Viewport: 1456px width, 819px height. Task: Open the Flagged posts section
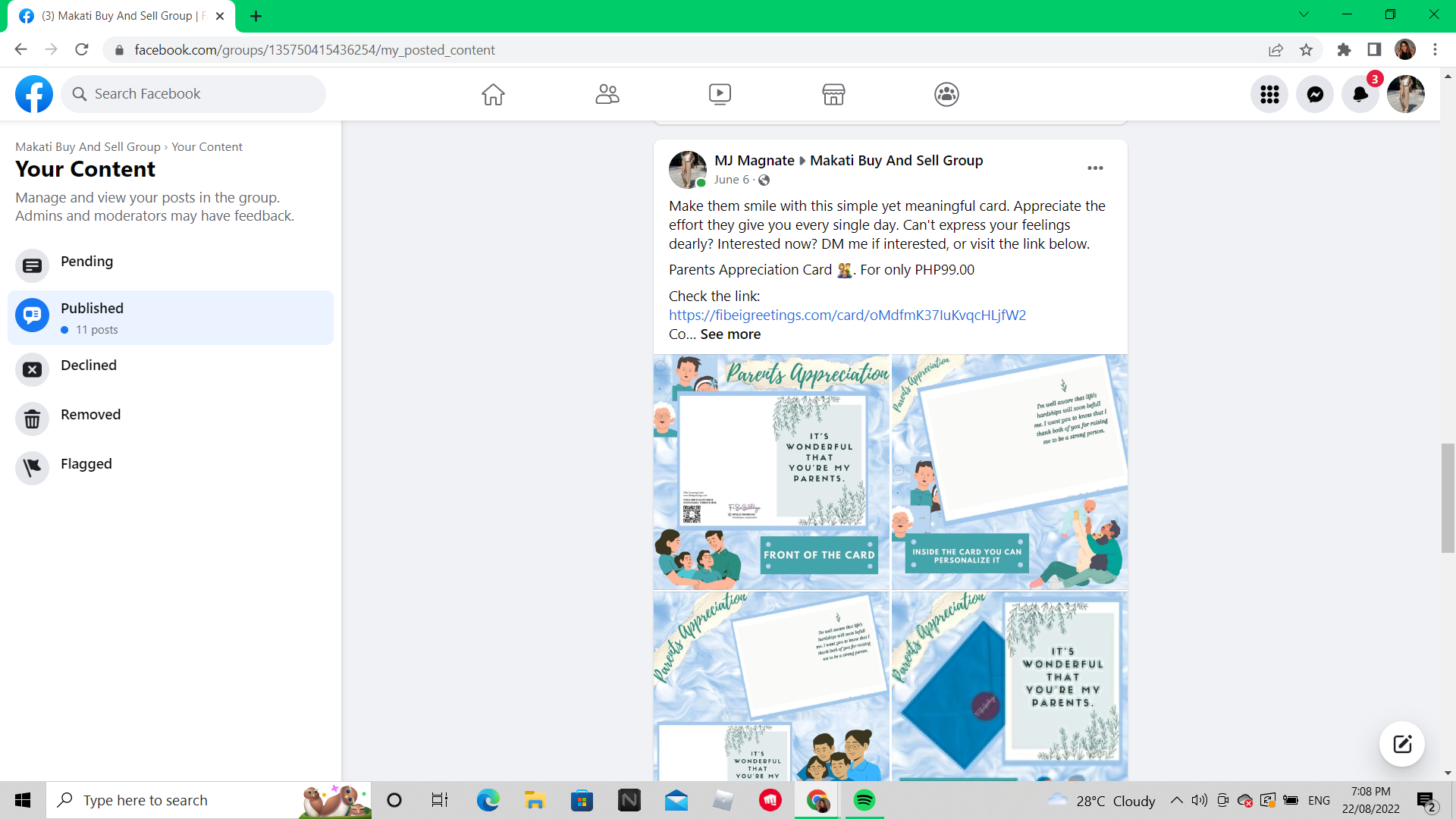pos(86,465)
